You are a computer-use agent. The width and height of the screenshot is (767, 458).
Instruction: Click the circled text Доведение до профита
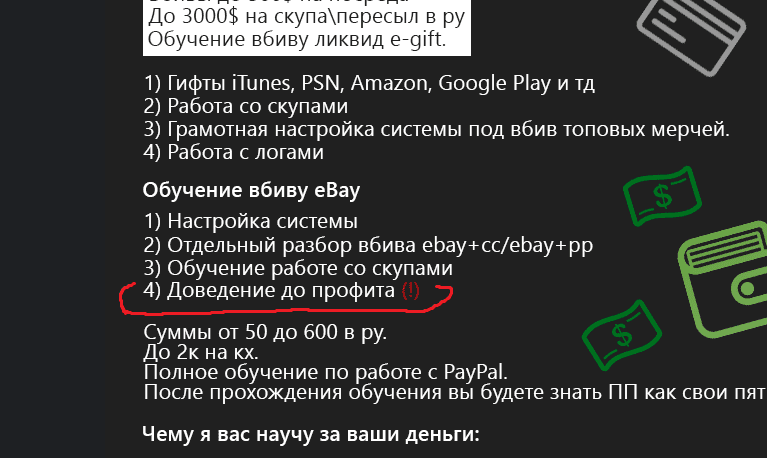tap(269, 291)
